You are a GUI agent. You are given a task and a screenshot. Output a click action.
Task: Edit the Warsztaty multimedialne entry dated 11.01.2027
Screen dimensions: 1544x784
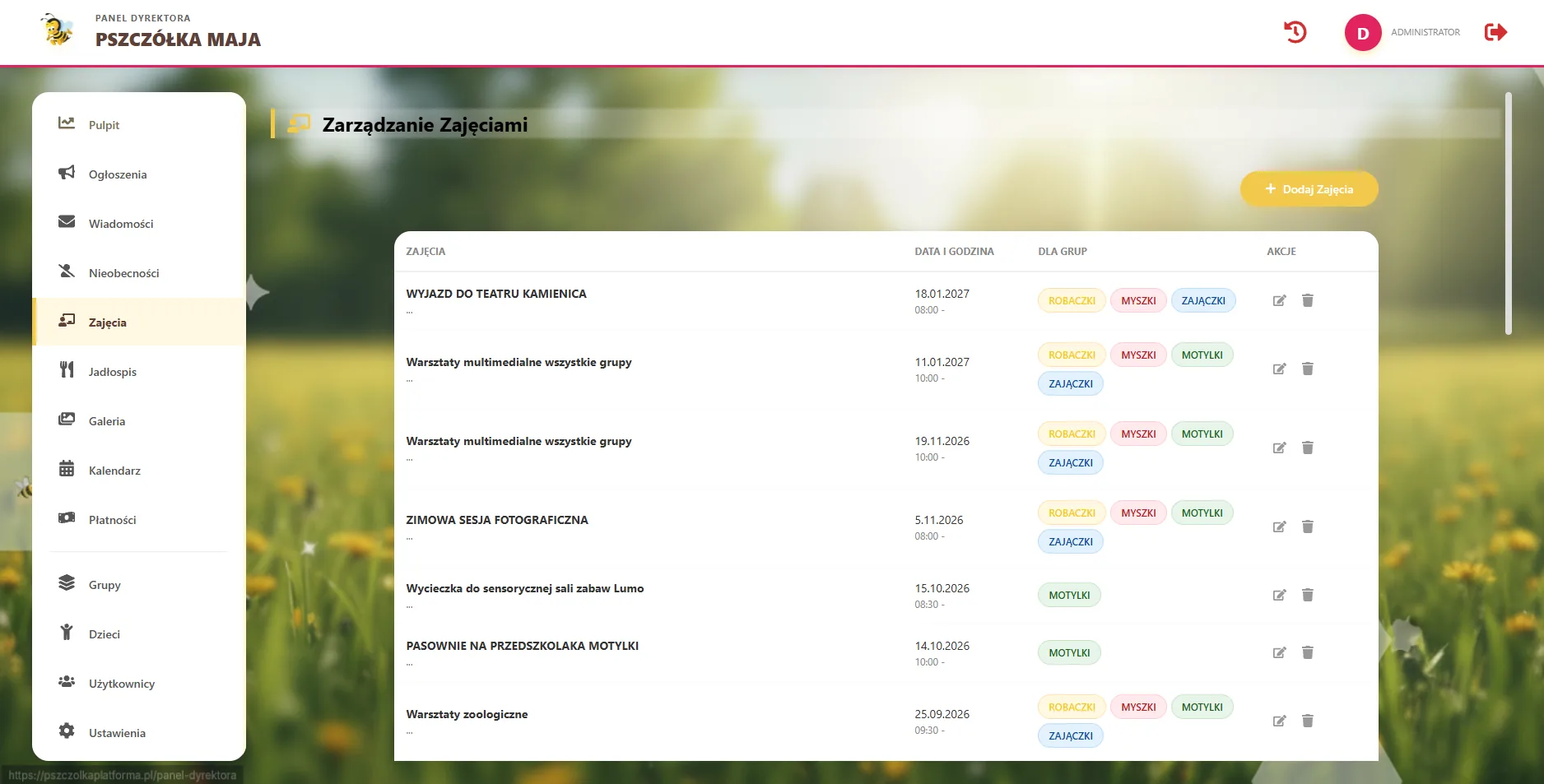[1279, 369]
